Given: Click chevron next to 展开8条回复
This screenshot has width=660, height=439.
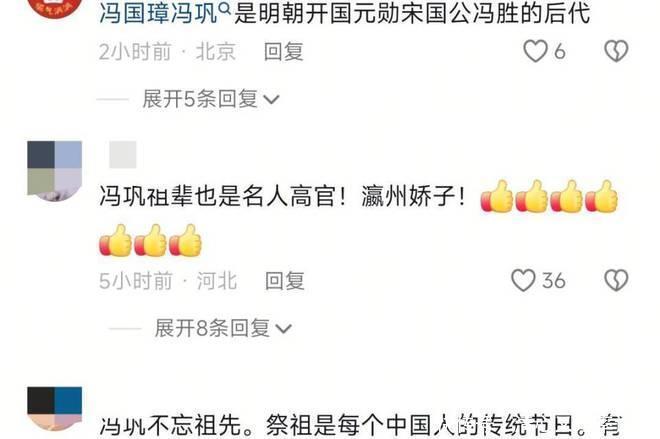Looking at the screenshot, I should click(x=283, y=329).
